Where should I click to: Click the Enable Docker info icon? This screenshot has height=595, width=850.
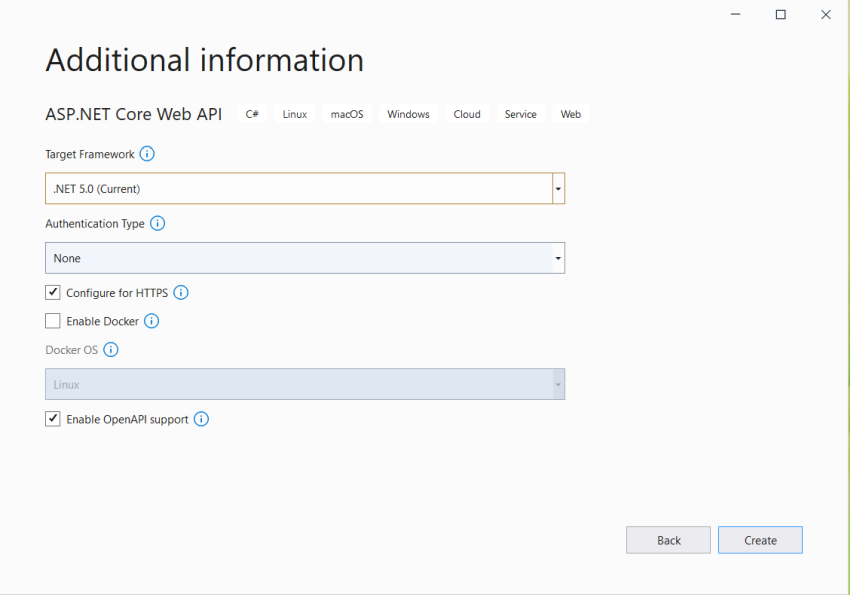pos(151,321)
